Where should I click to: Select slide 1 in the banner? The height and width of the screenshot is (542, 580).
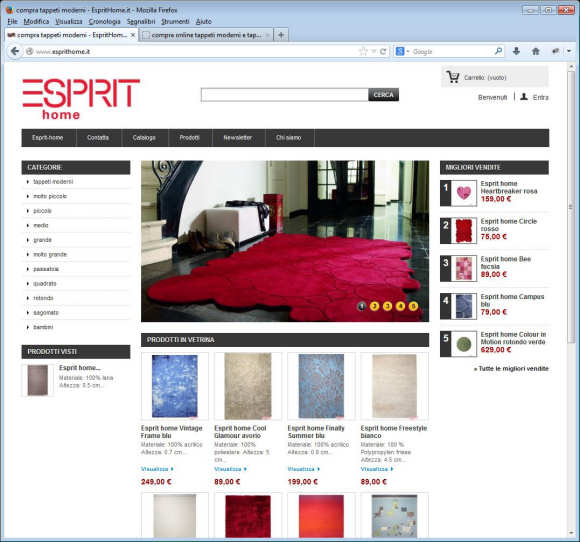[361, 306]
